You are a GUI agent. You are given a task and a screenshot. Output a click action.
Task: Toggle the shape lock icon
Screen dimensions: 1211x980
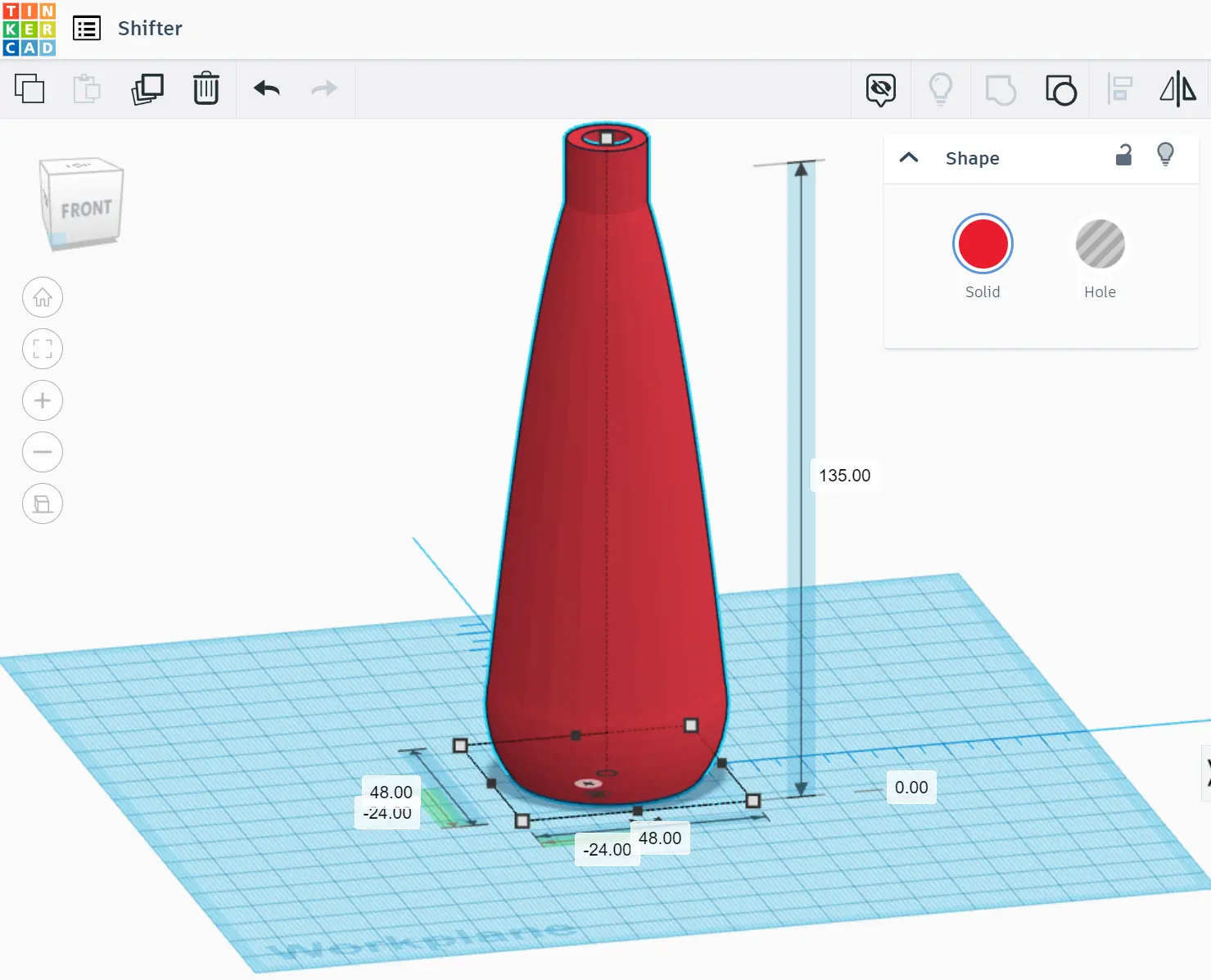[1123, 155]
